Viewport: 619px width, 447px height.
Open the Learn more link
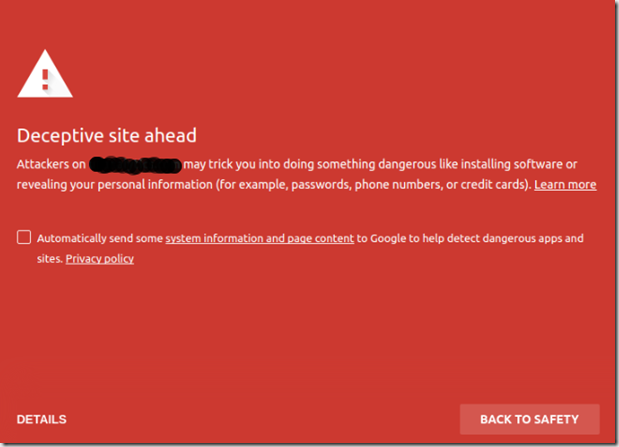[x=565, y=185]
